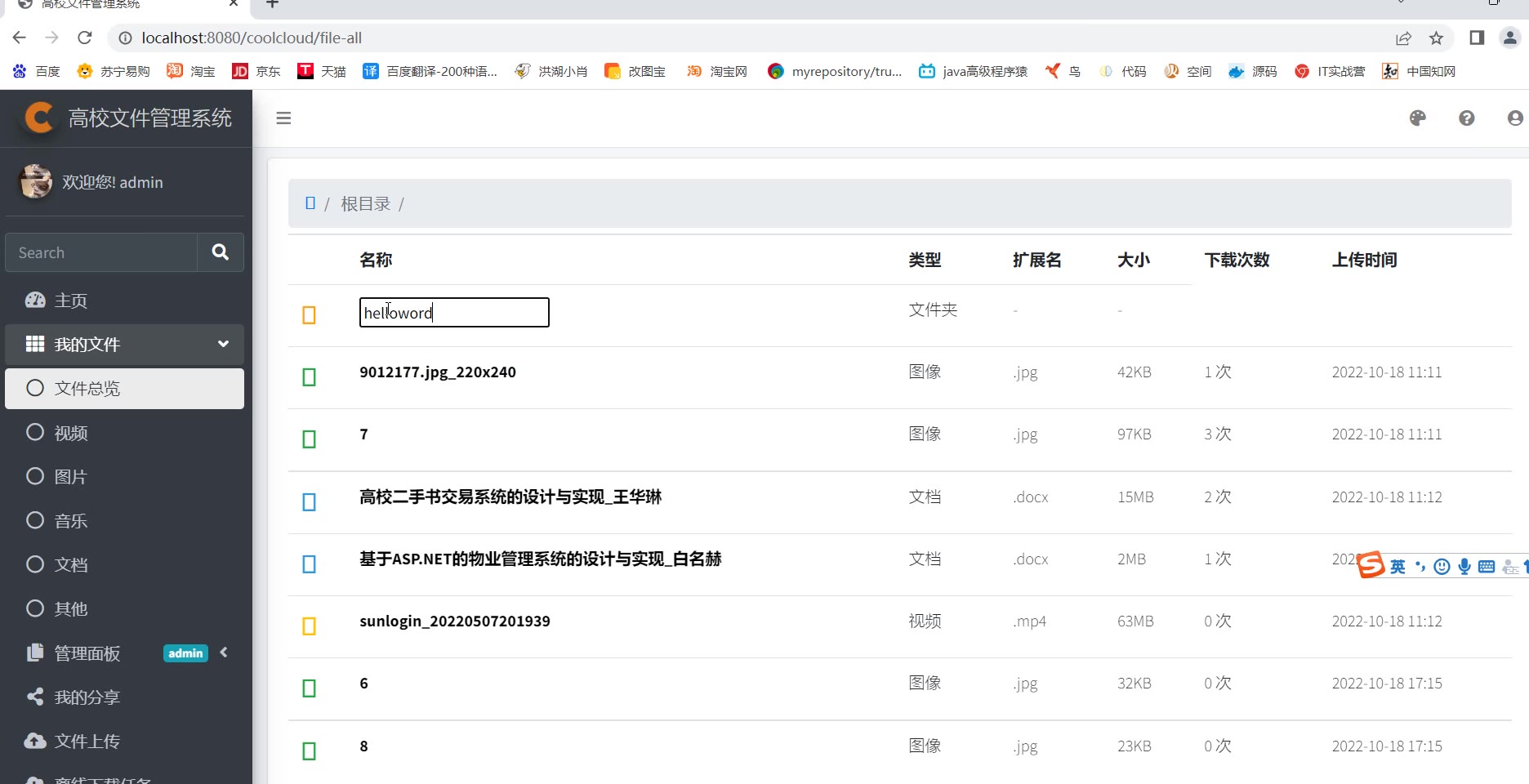This screenshot has height=784, width=1529.
Task: Open the user account icon in header
Action: [x=1514, y=118]
